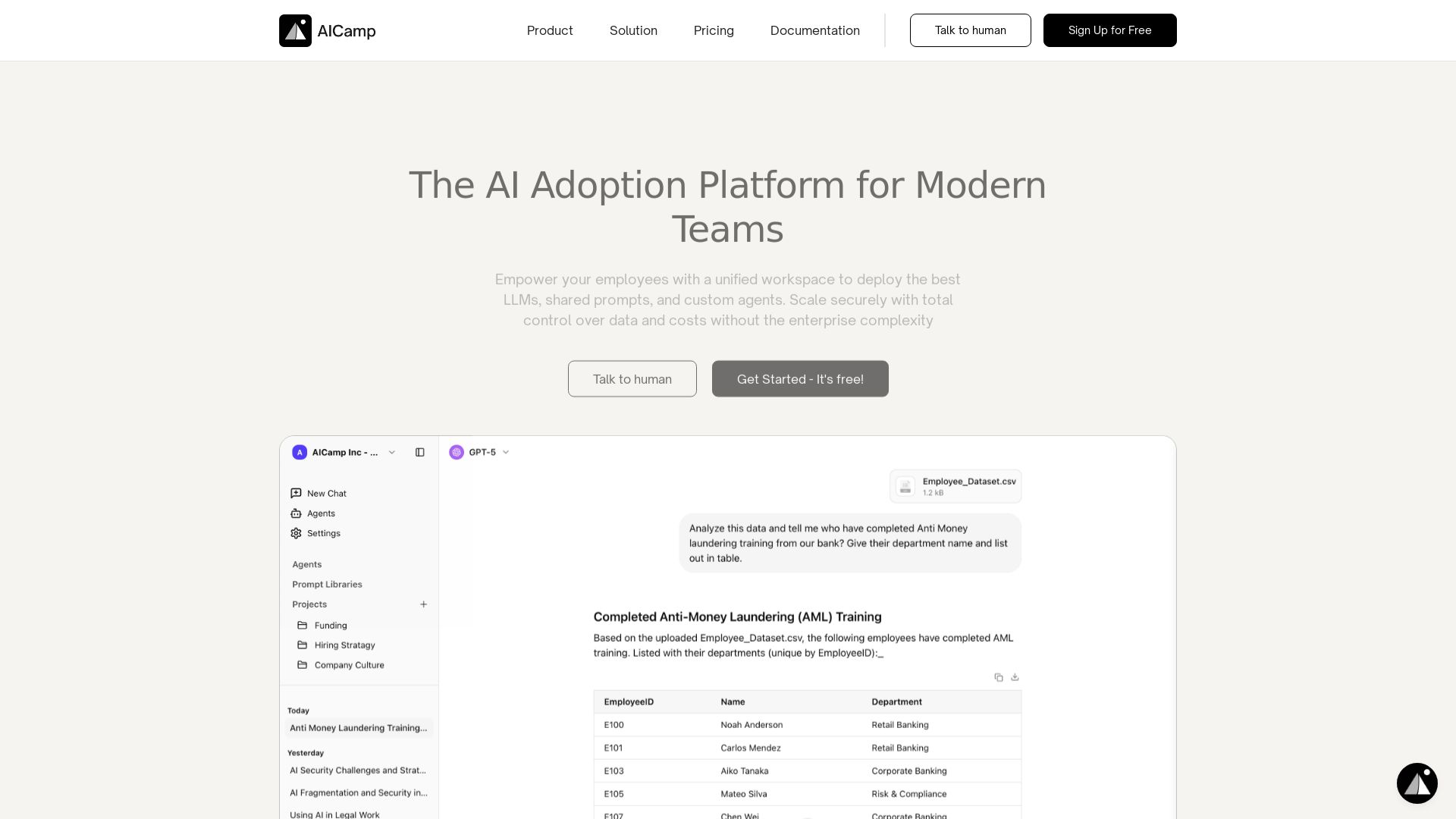Select the Noah Anderson cell
The image size is (1456, 819).
click(752, 725)
